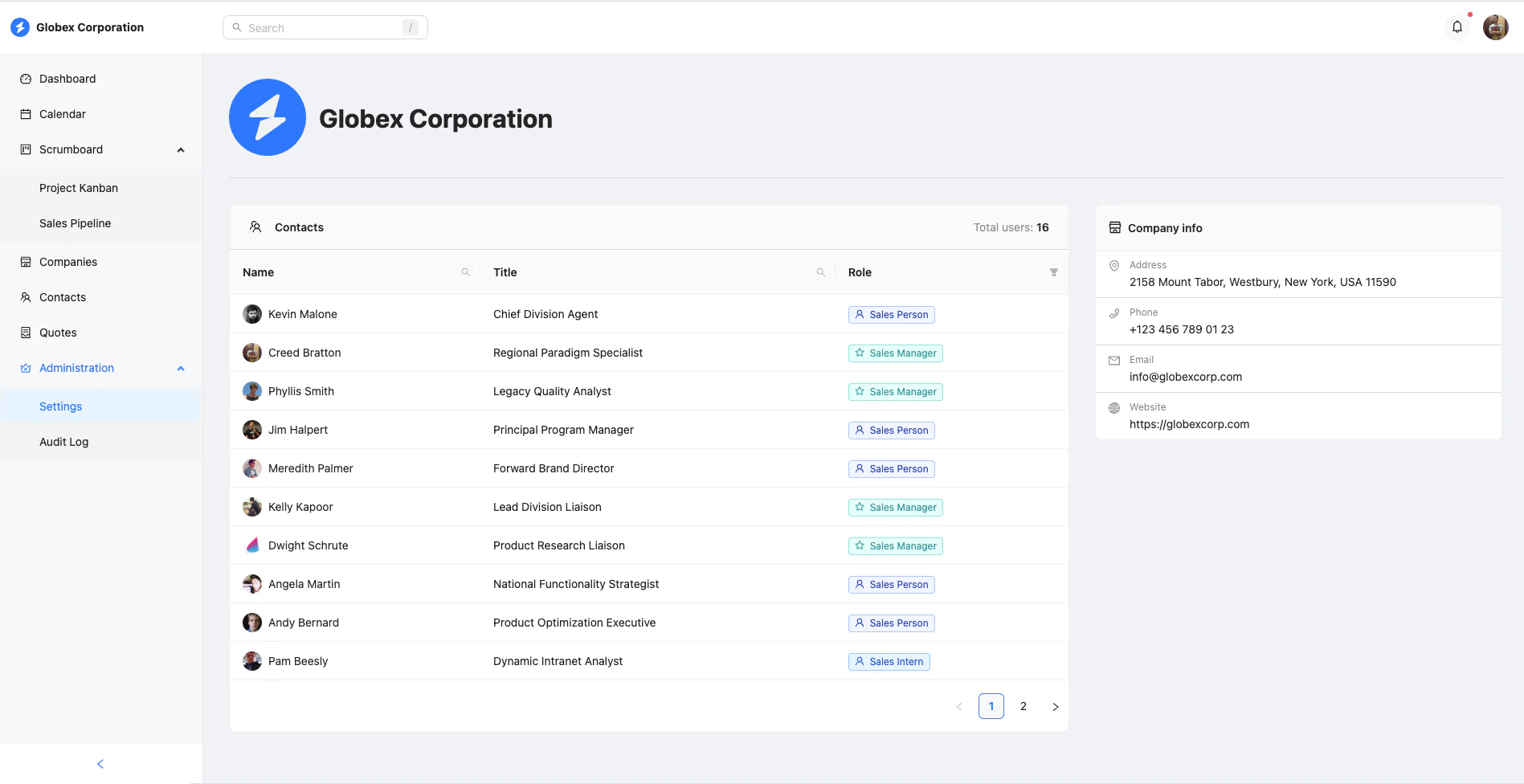Open the search icon on Name column
This screenshot has width=1524, height=784.
(466, 272)
